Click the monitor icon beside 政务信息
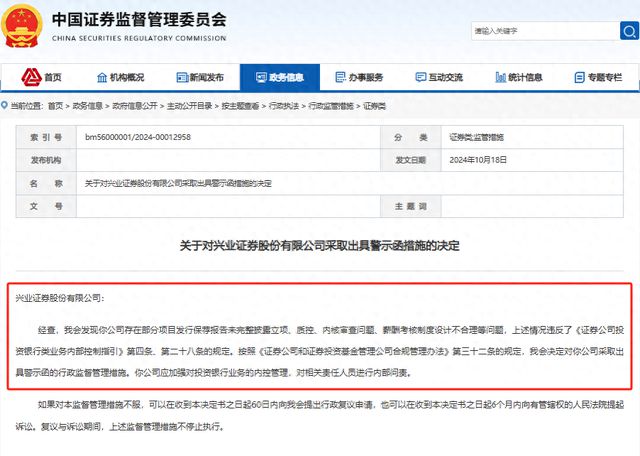This screenshot has height=456, width=640. click(261, 77)
